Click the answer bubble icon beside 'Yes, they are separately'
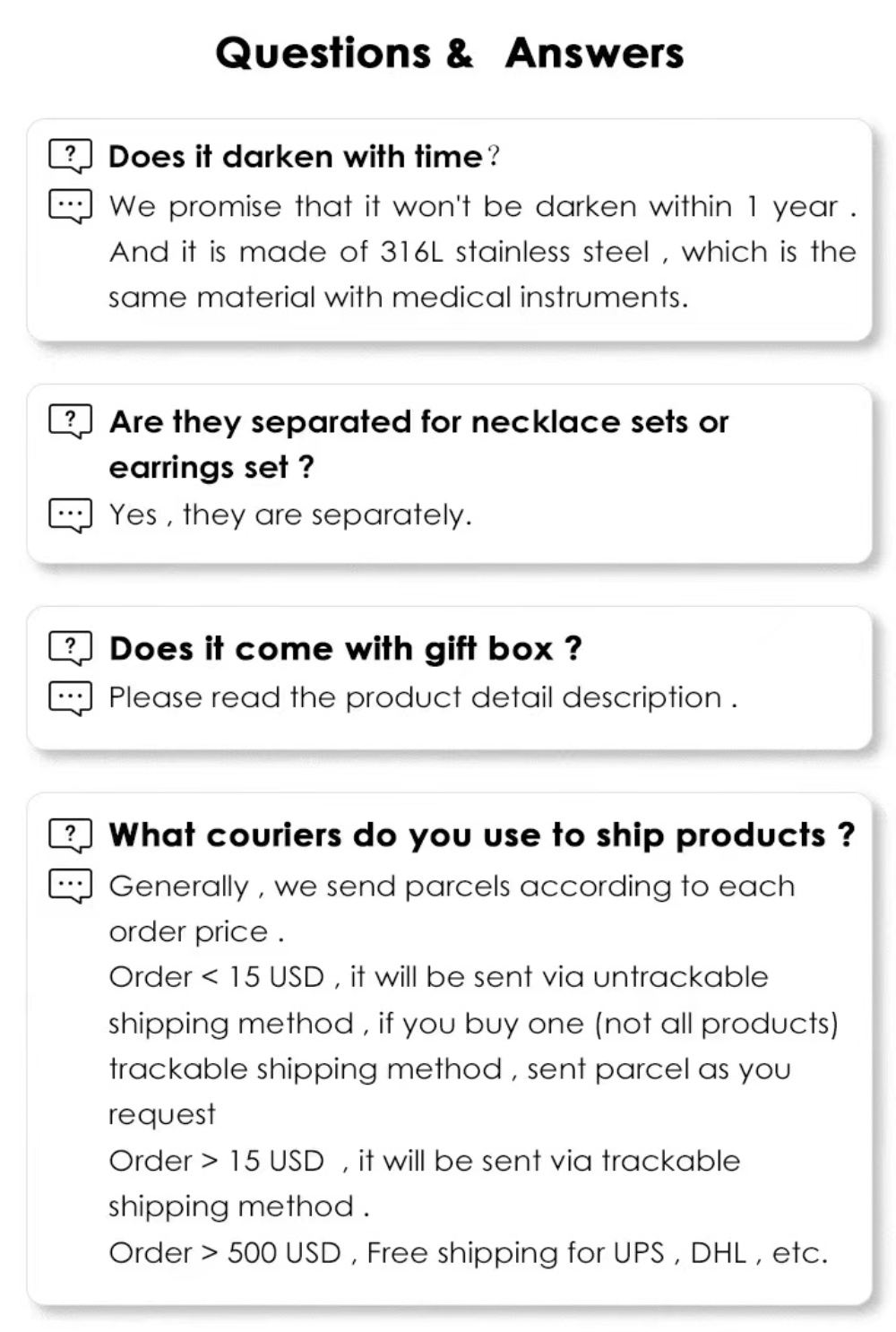Image resolution: width=896 pixels, height=1332 pixels. 70,515
